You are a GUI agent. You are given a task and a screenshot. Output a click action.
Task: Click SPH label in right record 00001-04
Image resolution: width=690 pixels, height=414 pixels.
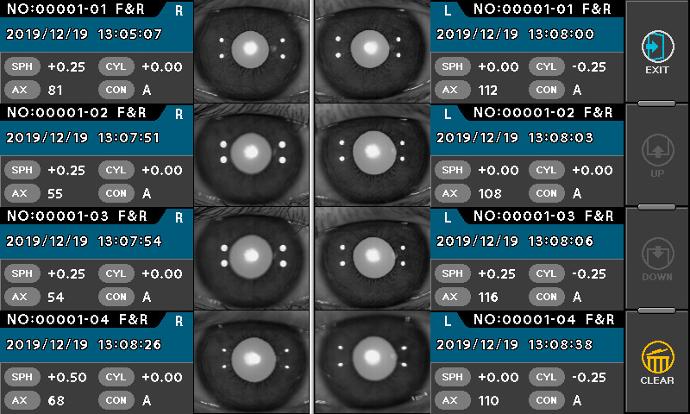pyautogui.click(x=20, y=377)
